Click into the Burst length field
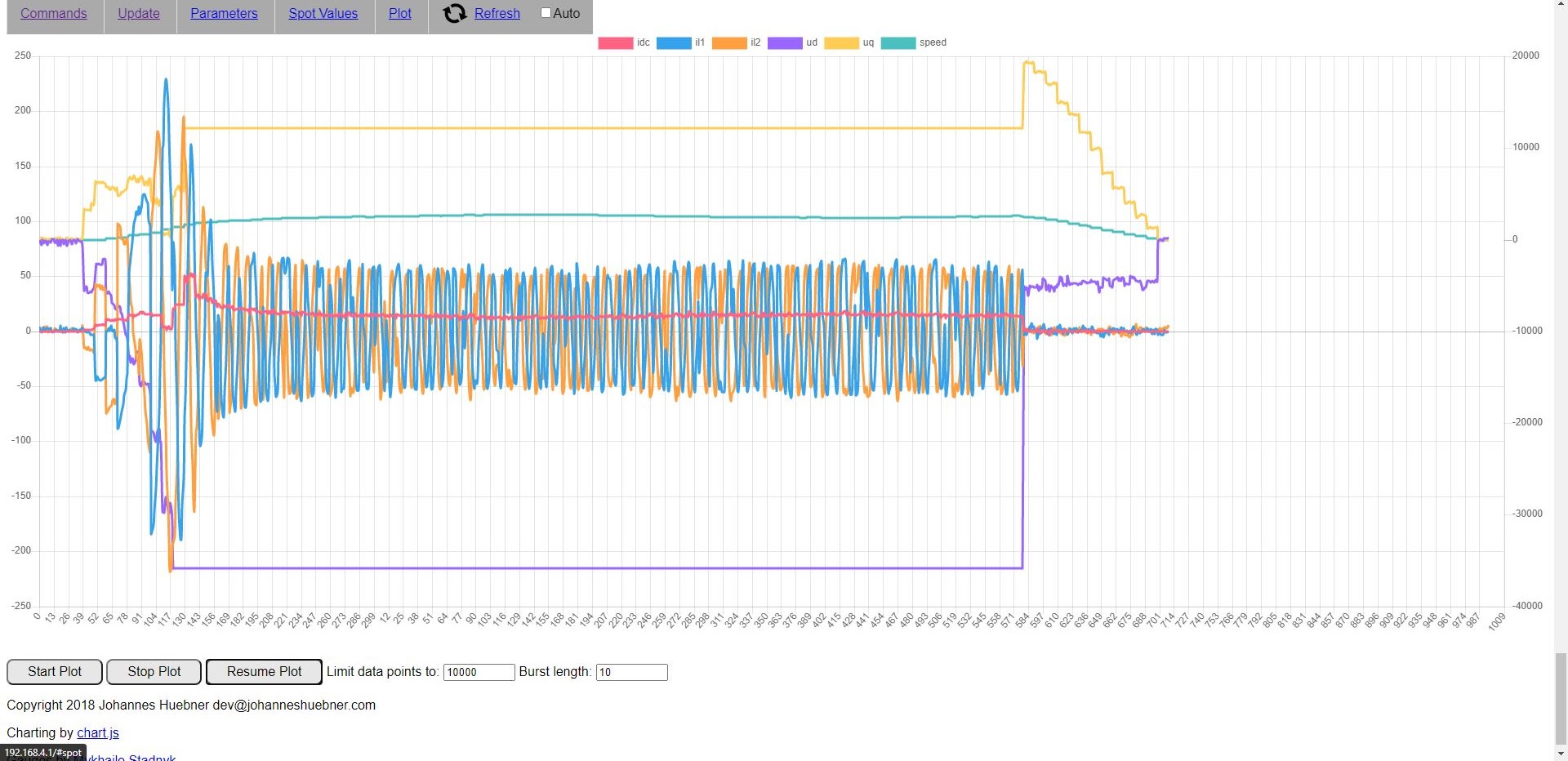 point(631,673)
